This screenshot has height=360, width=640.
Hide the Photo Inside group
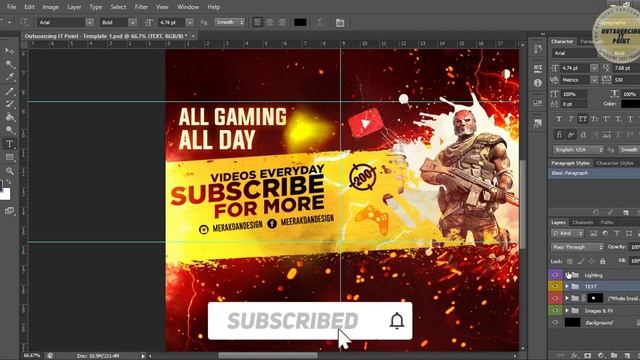click(x=555, y=298)
